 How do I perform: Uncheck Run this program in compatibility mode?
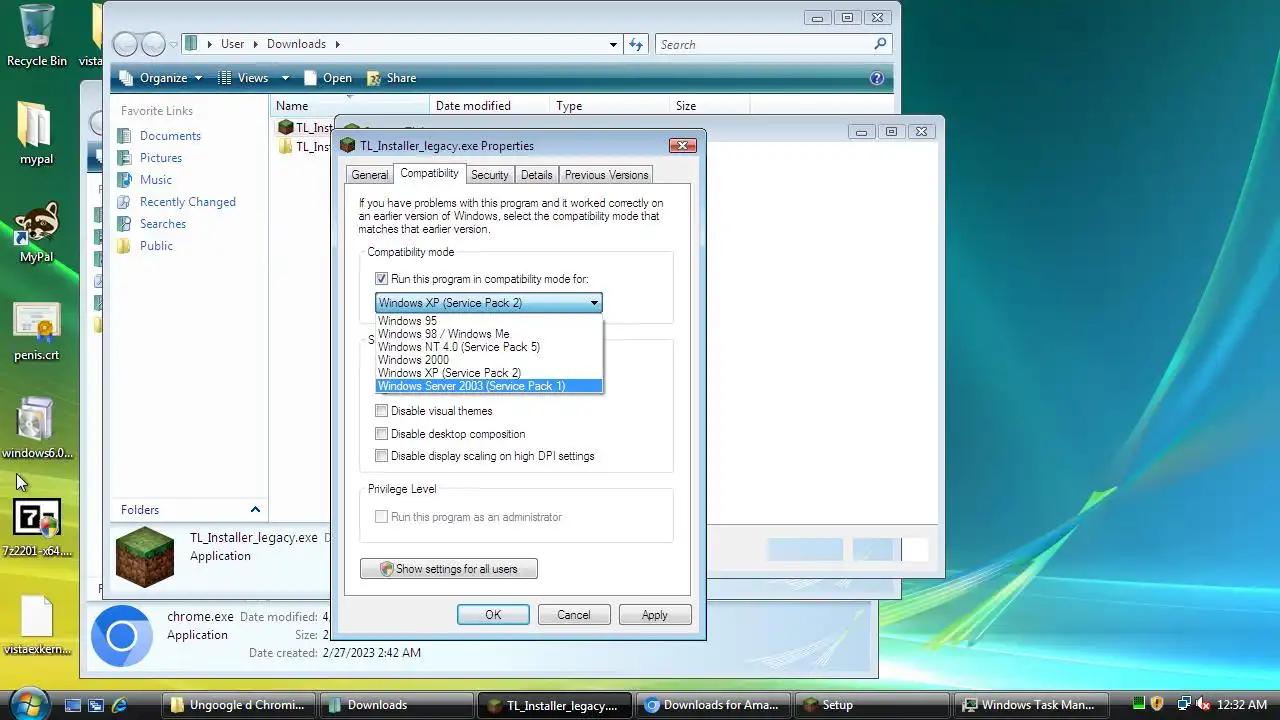coord(381,279)
